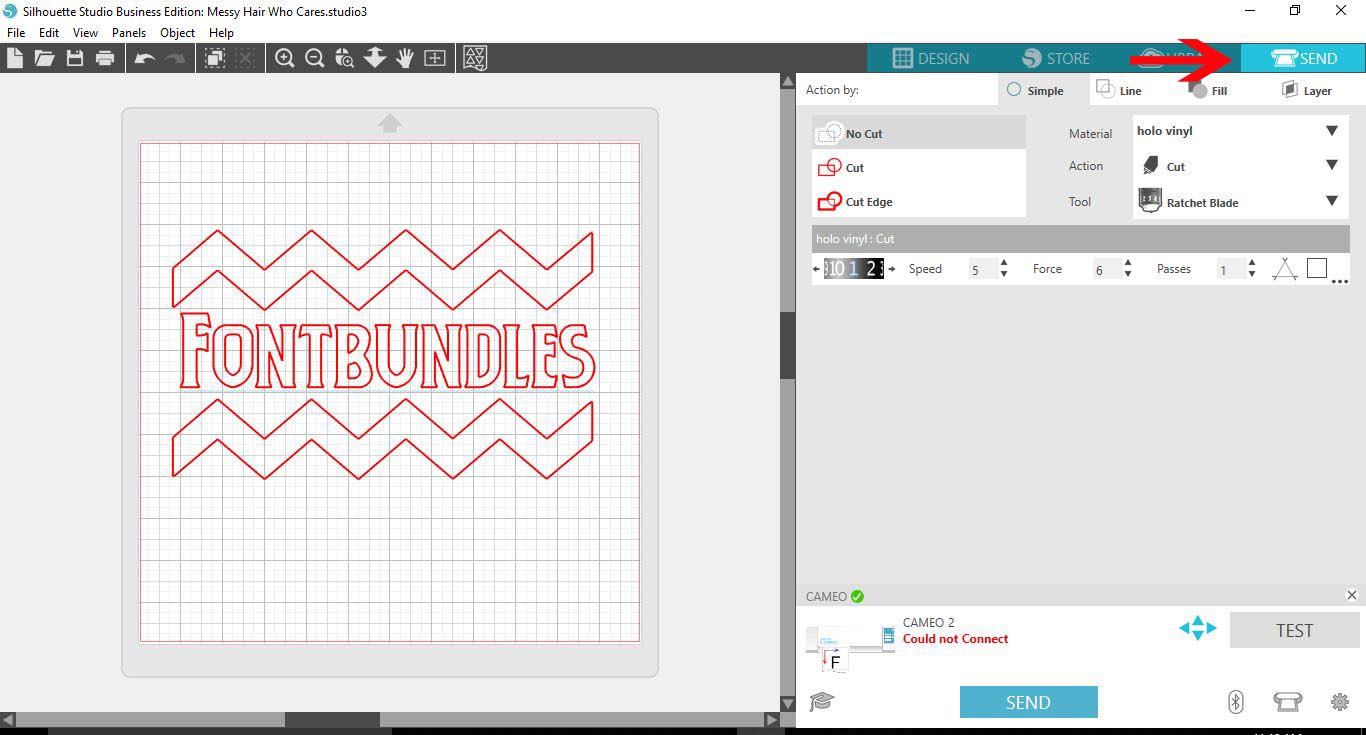Click the blade dial left arrow
The height and width of the screenshot is (735, 1366).
pos(817,268)
